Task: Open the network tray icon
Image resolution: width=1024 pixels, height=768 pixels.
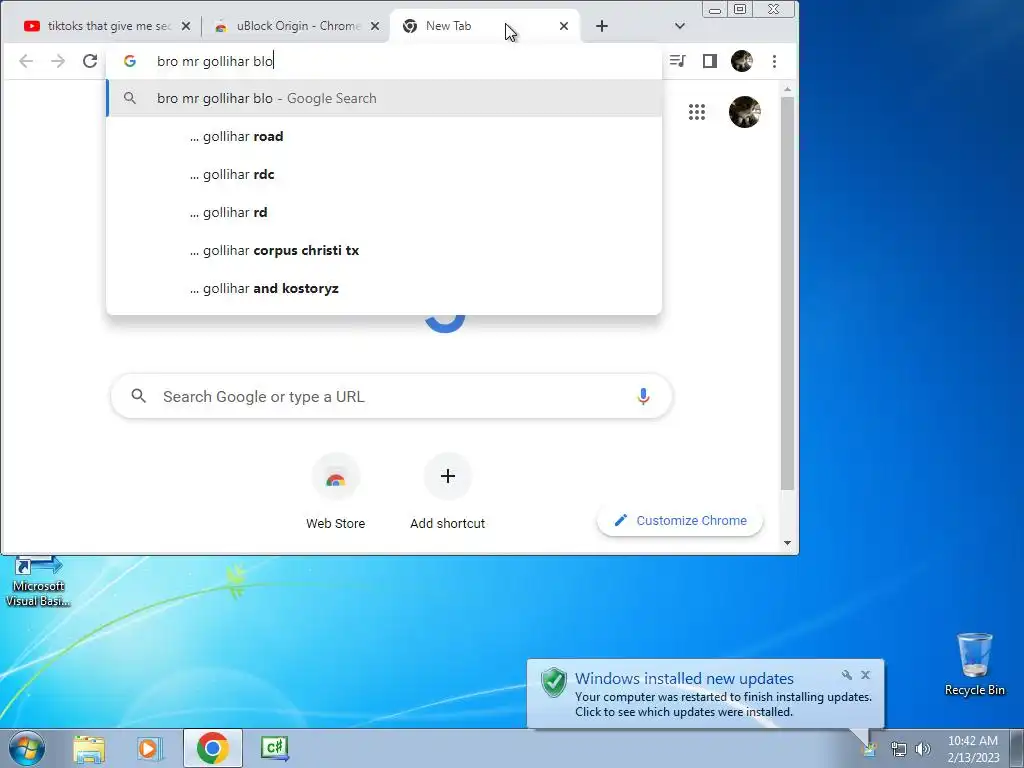Action: 899,749
